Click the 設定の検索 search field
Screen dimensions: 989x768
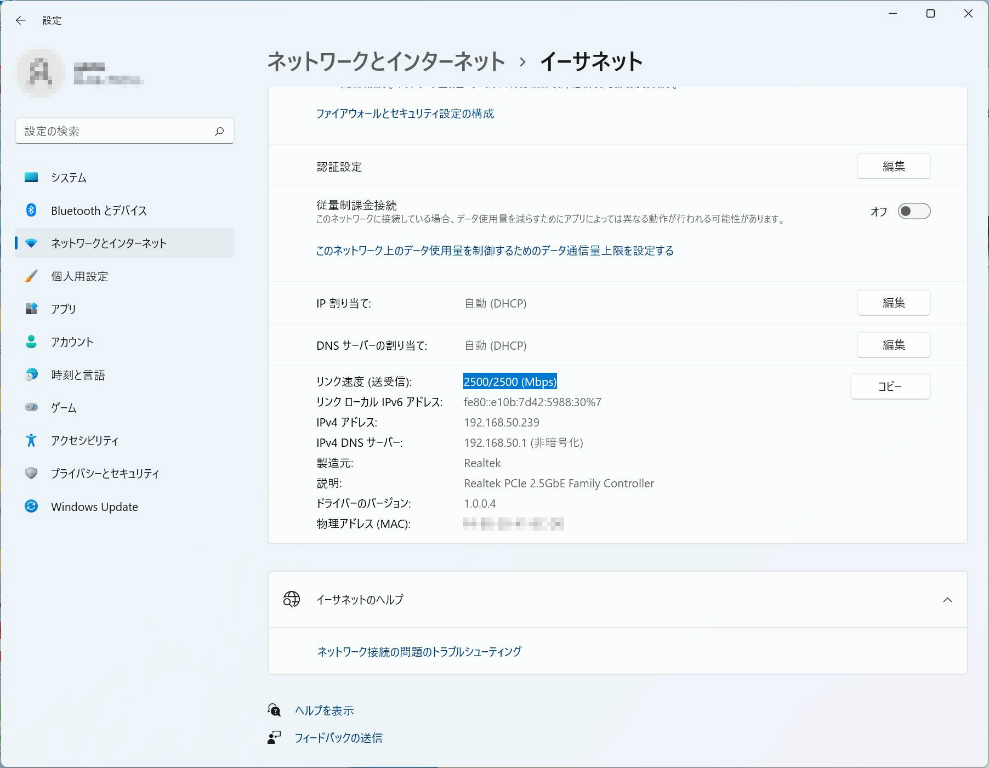click(115, 131)
